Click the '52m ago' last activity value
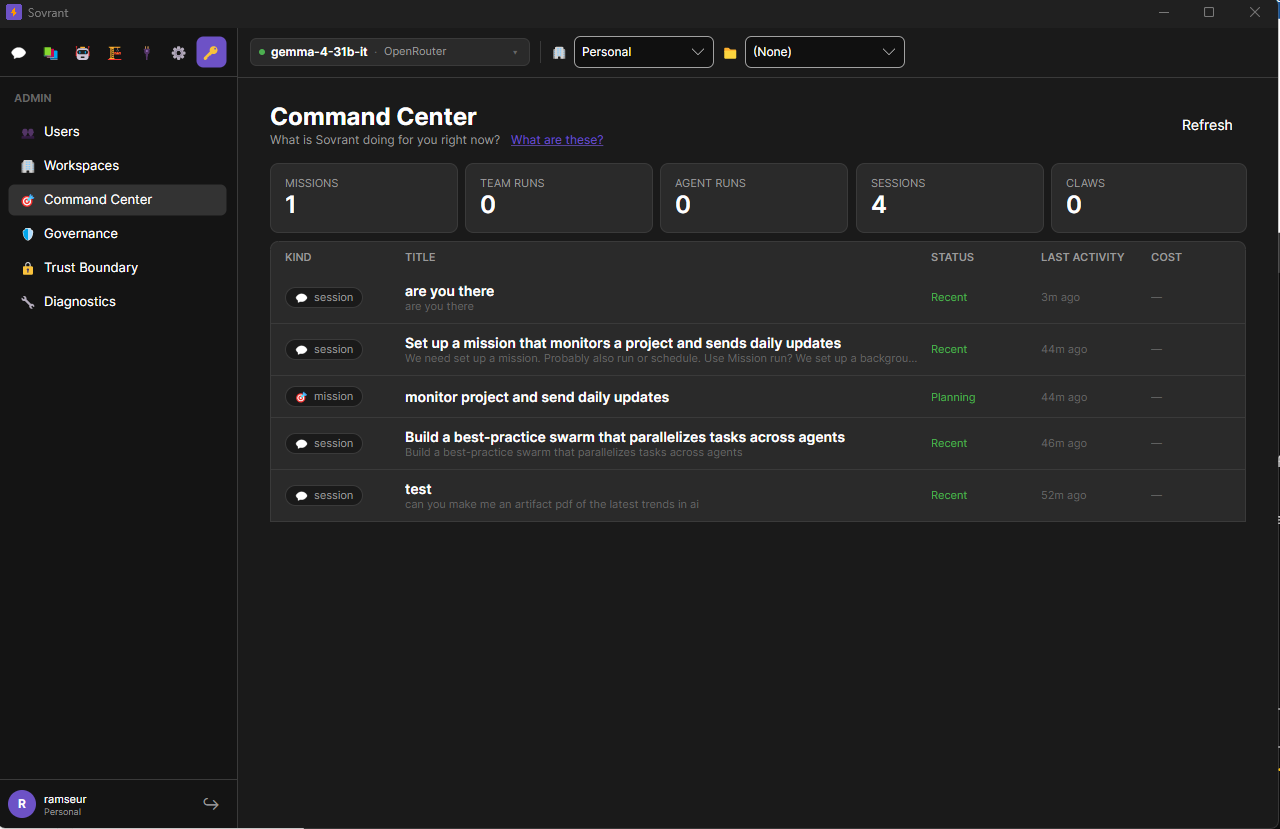Image resolution: width=1280 pixels, height=829 pixels. pyautogui.click(x=1064, y=495)
